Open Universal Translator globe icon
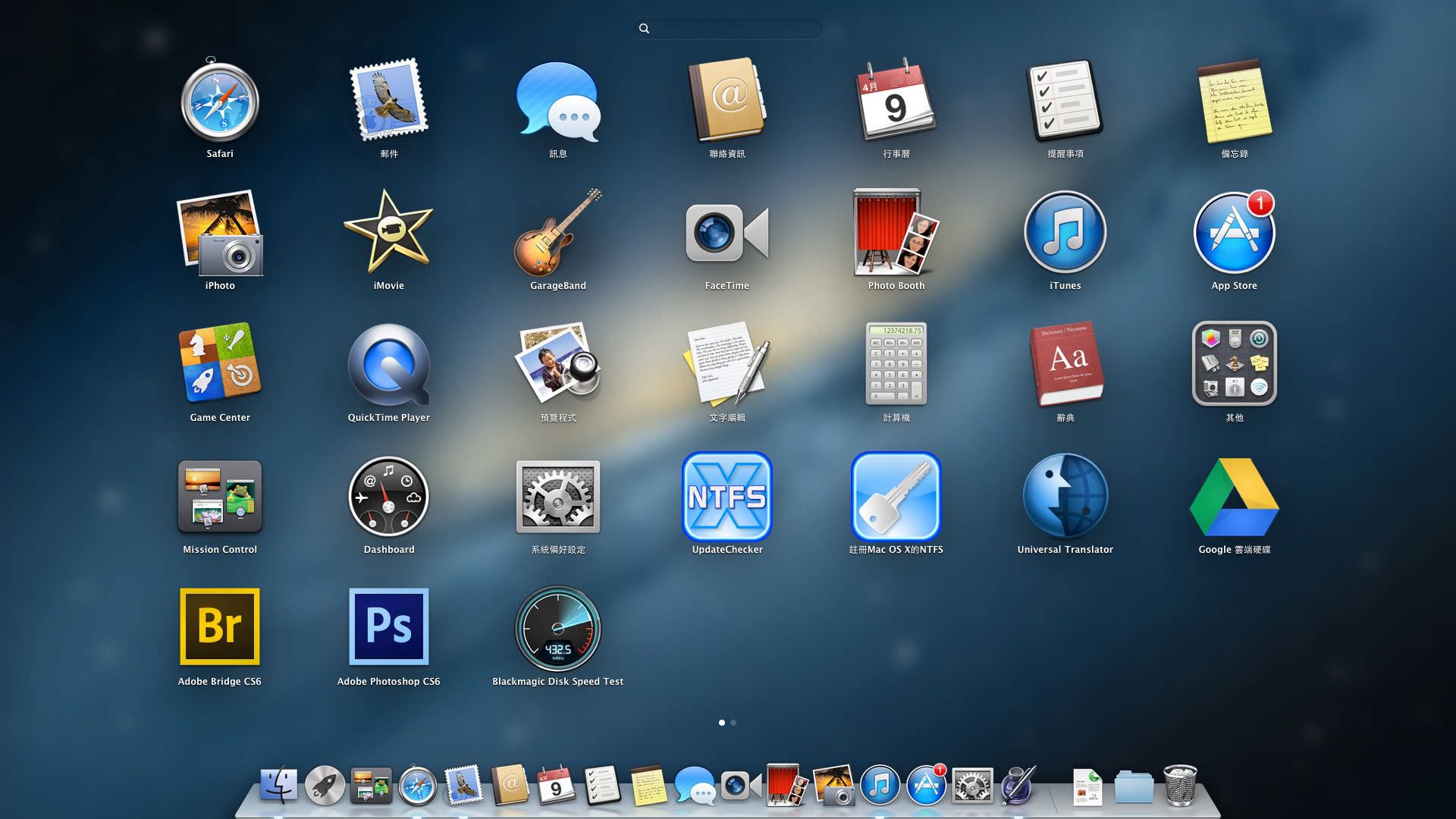Image resolution: width=1456 pixels, height=819 pixels. pos(1065,497)
